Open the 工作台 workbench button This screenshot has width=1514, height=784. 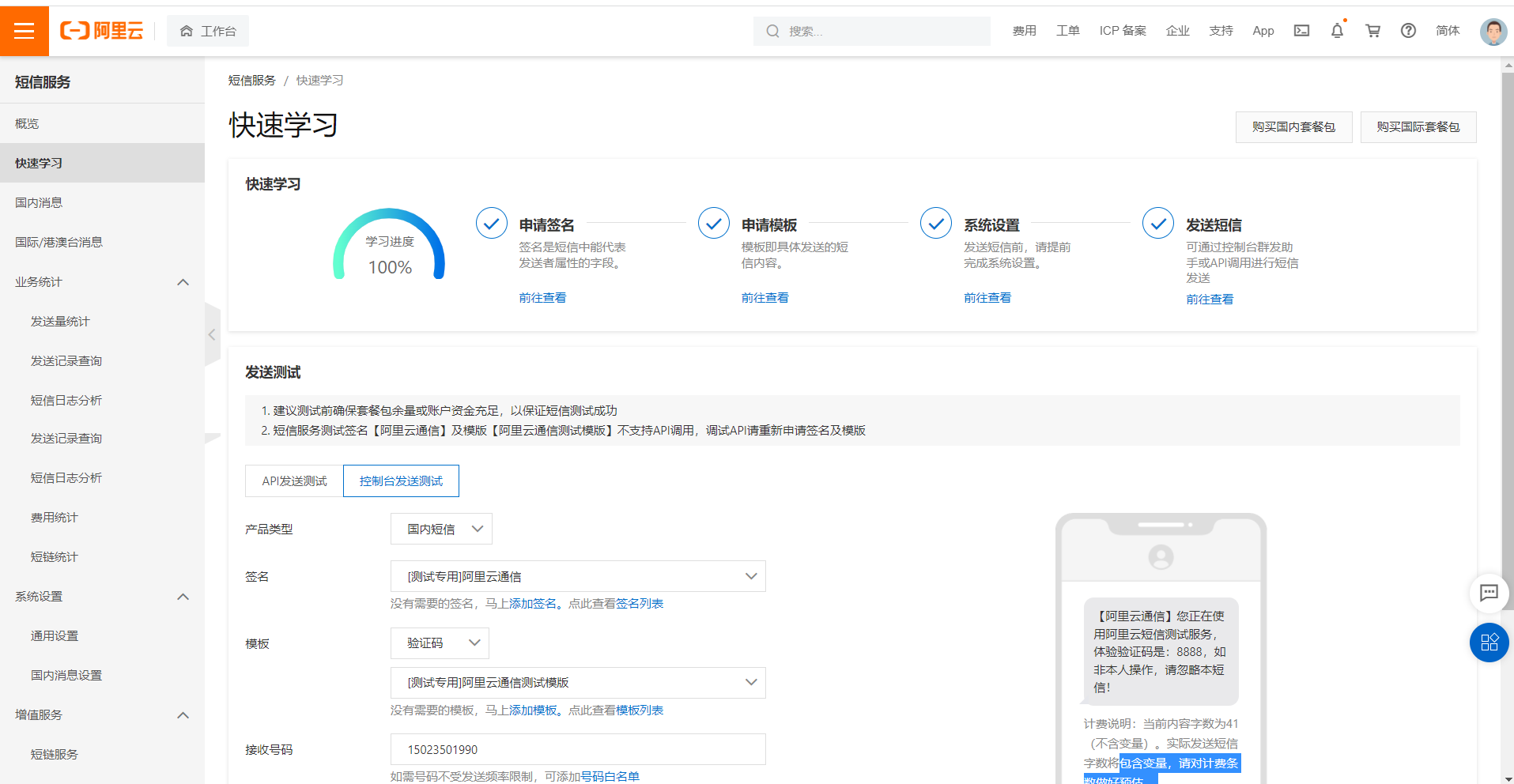pos(208,31)
